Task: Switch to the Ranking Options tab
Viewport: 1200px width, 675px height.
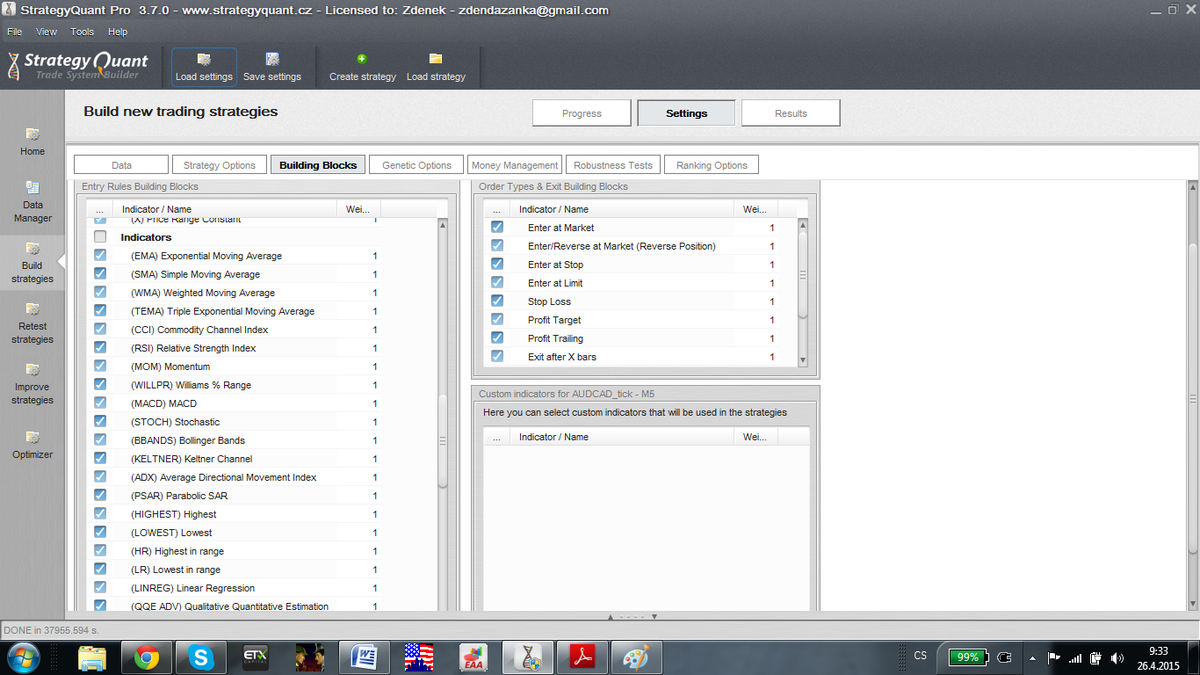Action: click(x=712, y=165)
